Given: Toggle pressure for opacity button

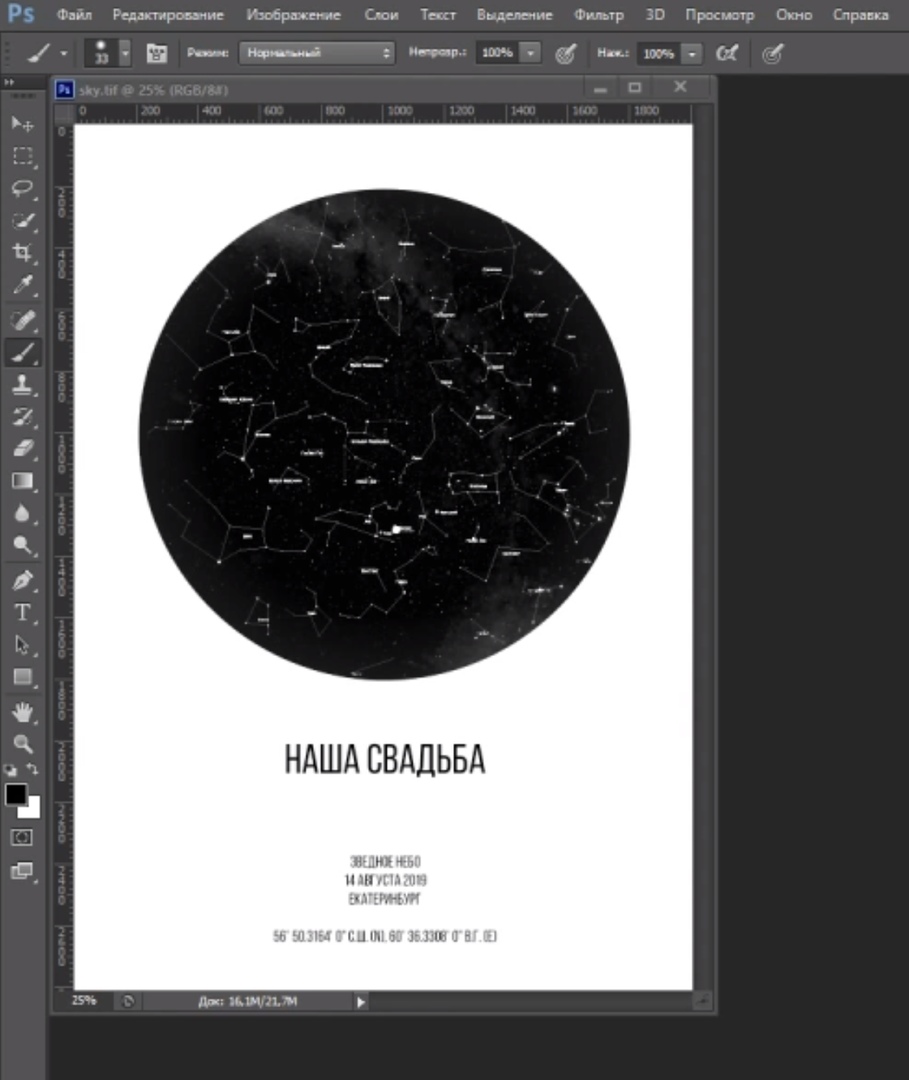Looking at the screenshot, I should (x=565, y=53).
